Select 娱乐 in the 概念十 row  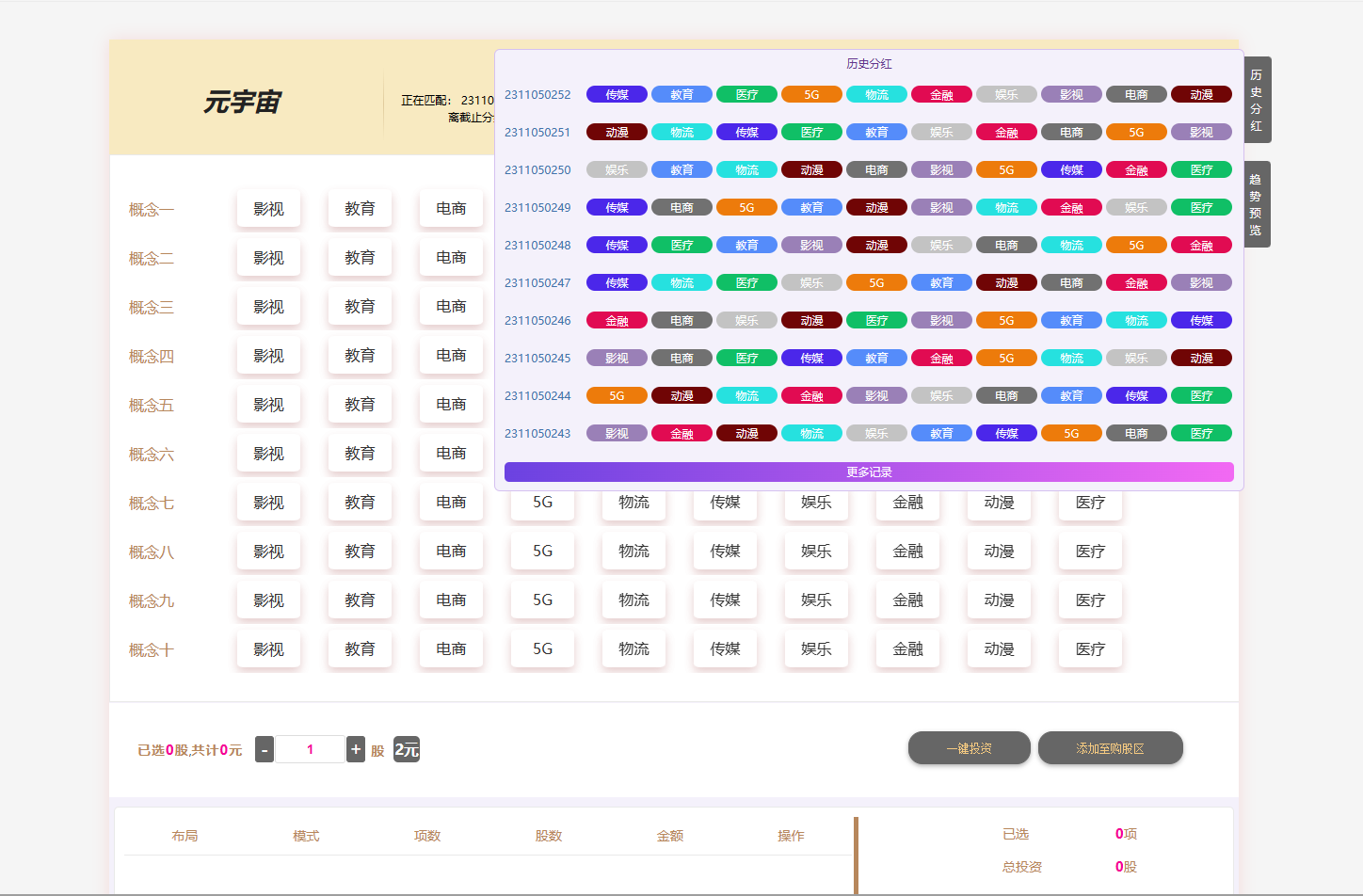pyautogui.click(x=816, y=648)
